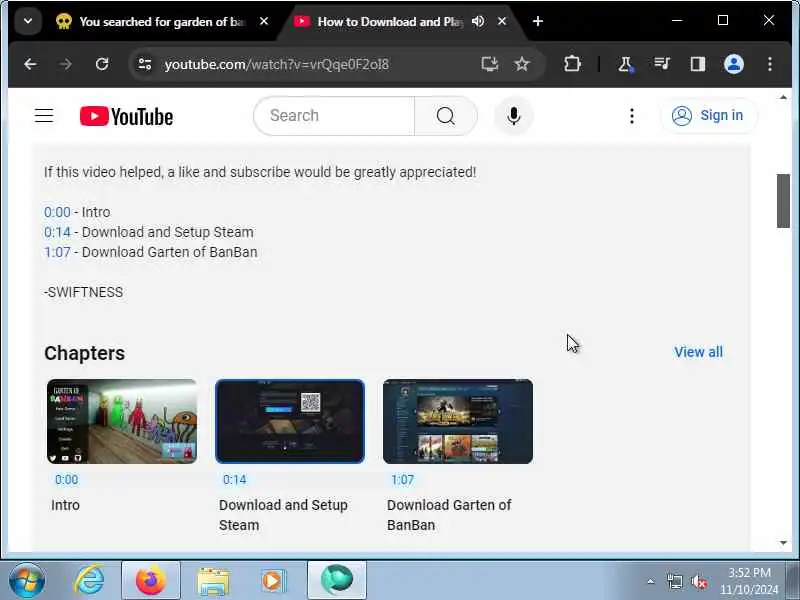Click the 'Intro' chapter title text

click(x=65, y=505)
